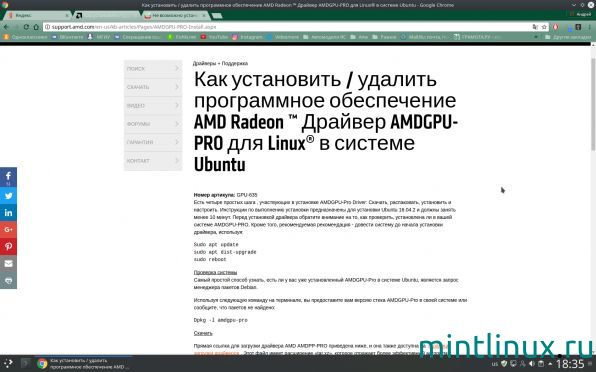Share the article on LinkedIn
This screenshot has height=372, width=596.
pos(8,213)
